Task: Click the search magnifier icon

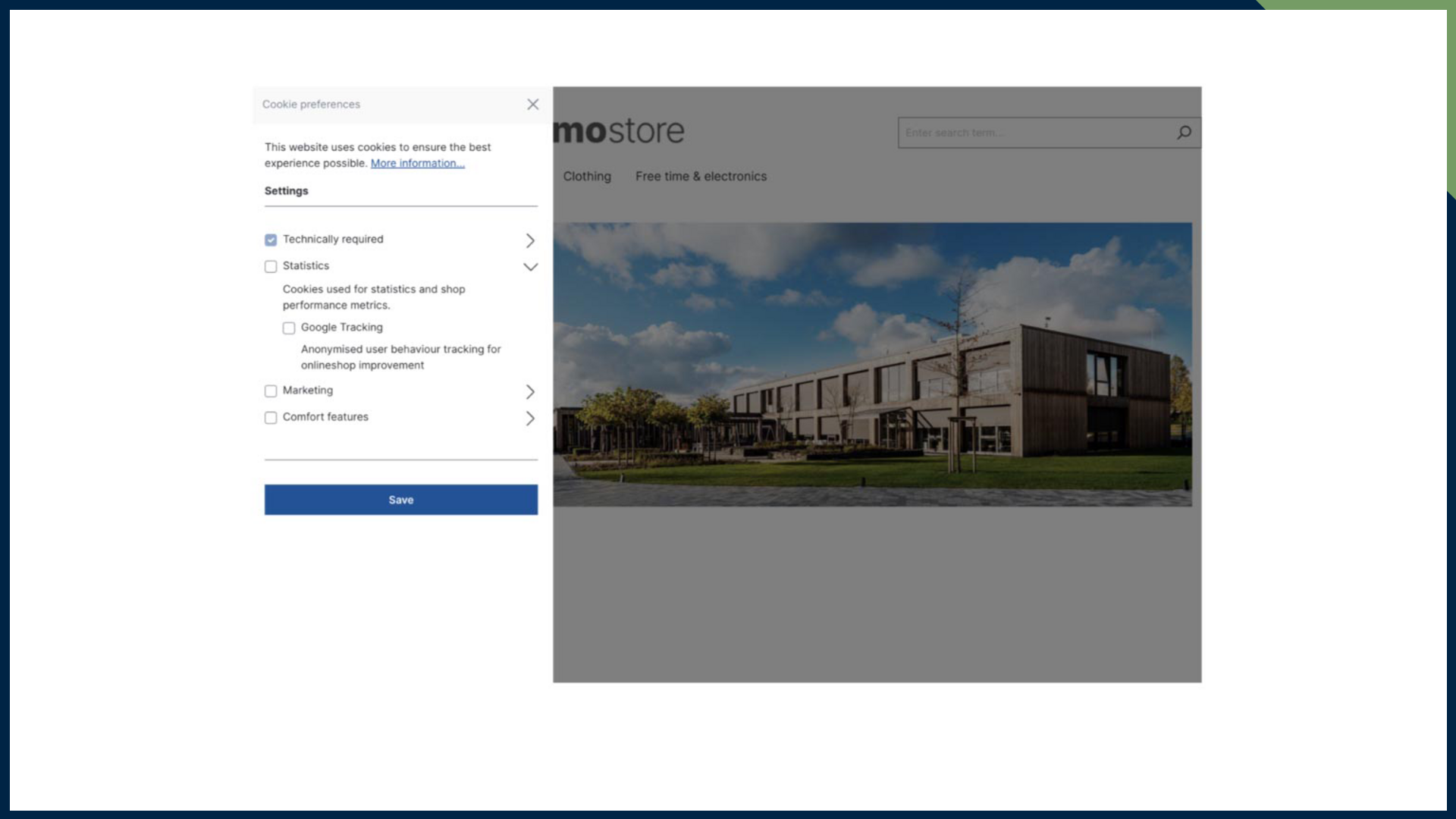Action: (1184, 133)
